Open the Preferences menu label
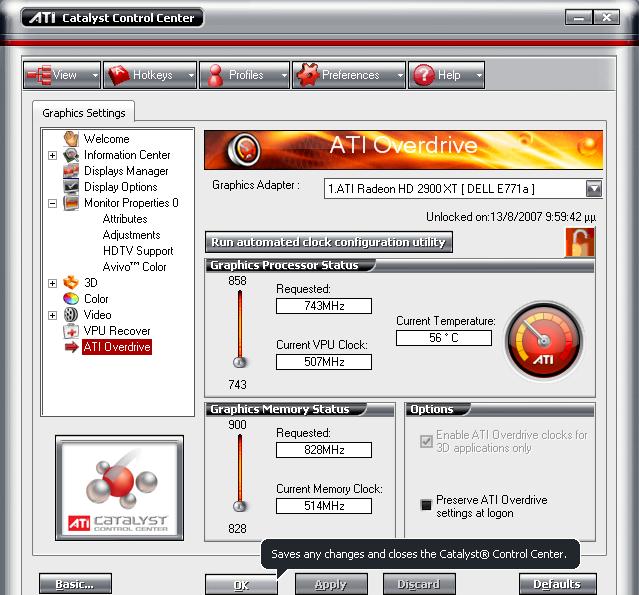The width and height of the screenshot is (639, 595). 350,75
